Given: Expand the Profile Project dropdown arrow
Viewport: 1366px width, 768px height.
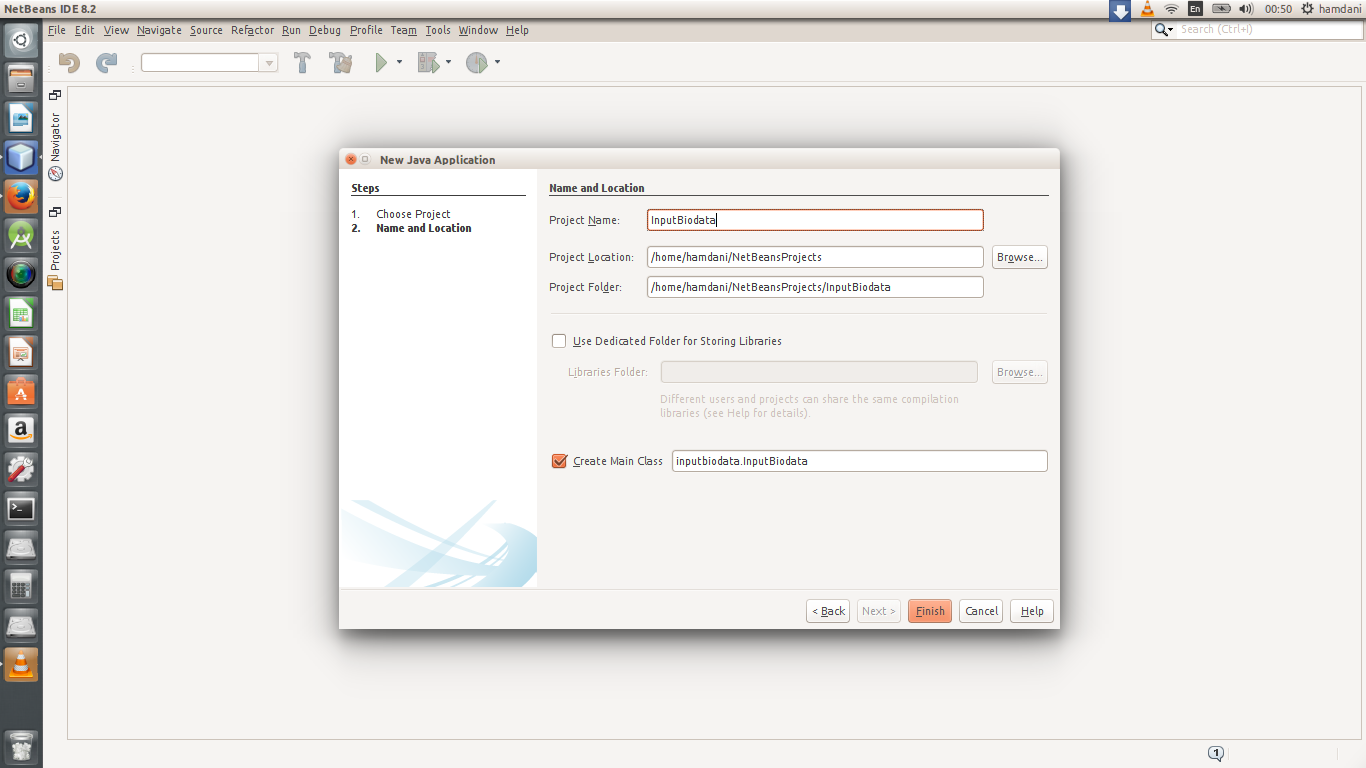Looking at the screenshot, I should 497,62.
